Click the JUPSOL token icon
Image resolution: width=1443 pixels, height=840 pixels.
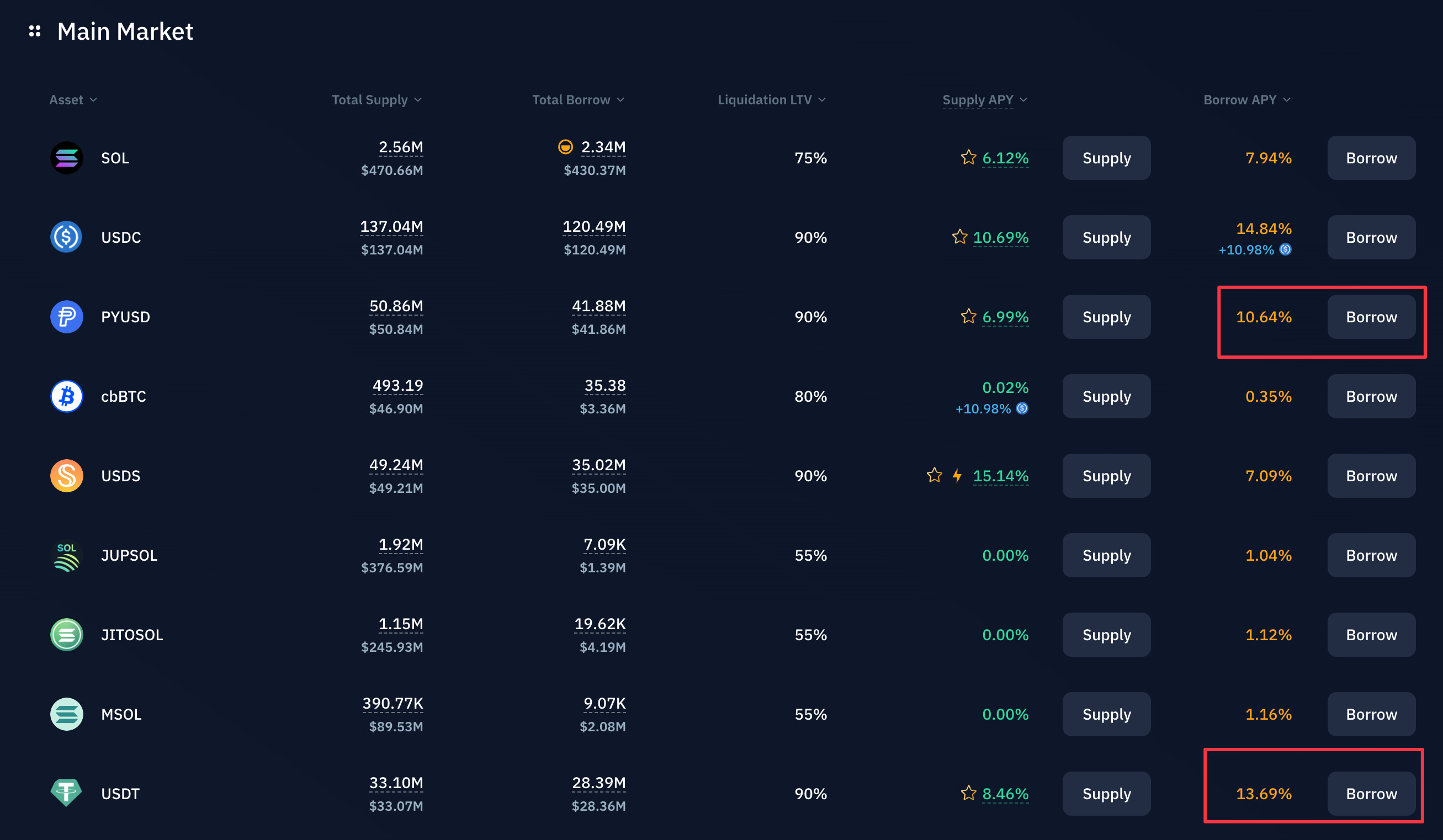(66, 555)
